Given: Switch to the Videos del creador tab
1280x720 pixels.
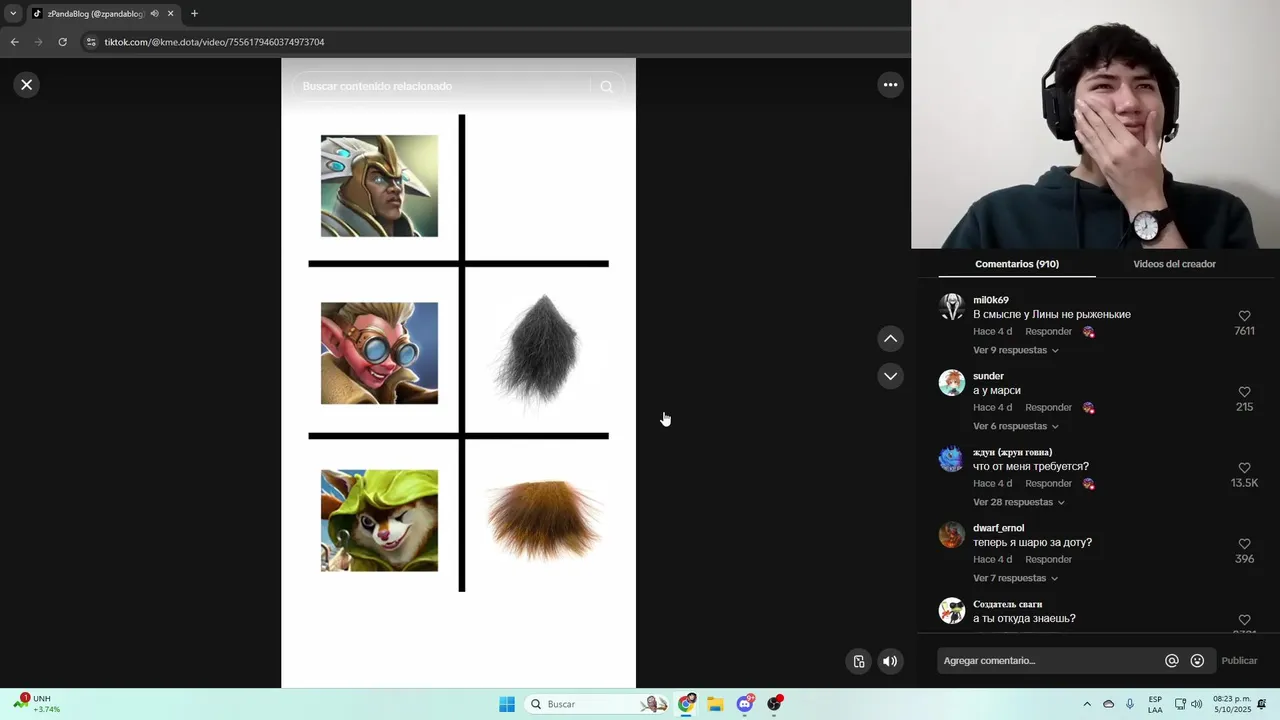Looking at the screenshot, I should click(1174, 264).
